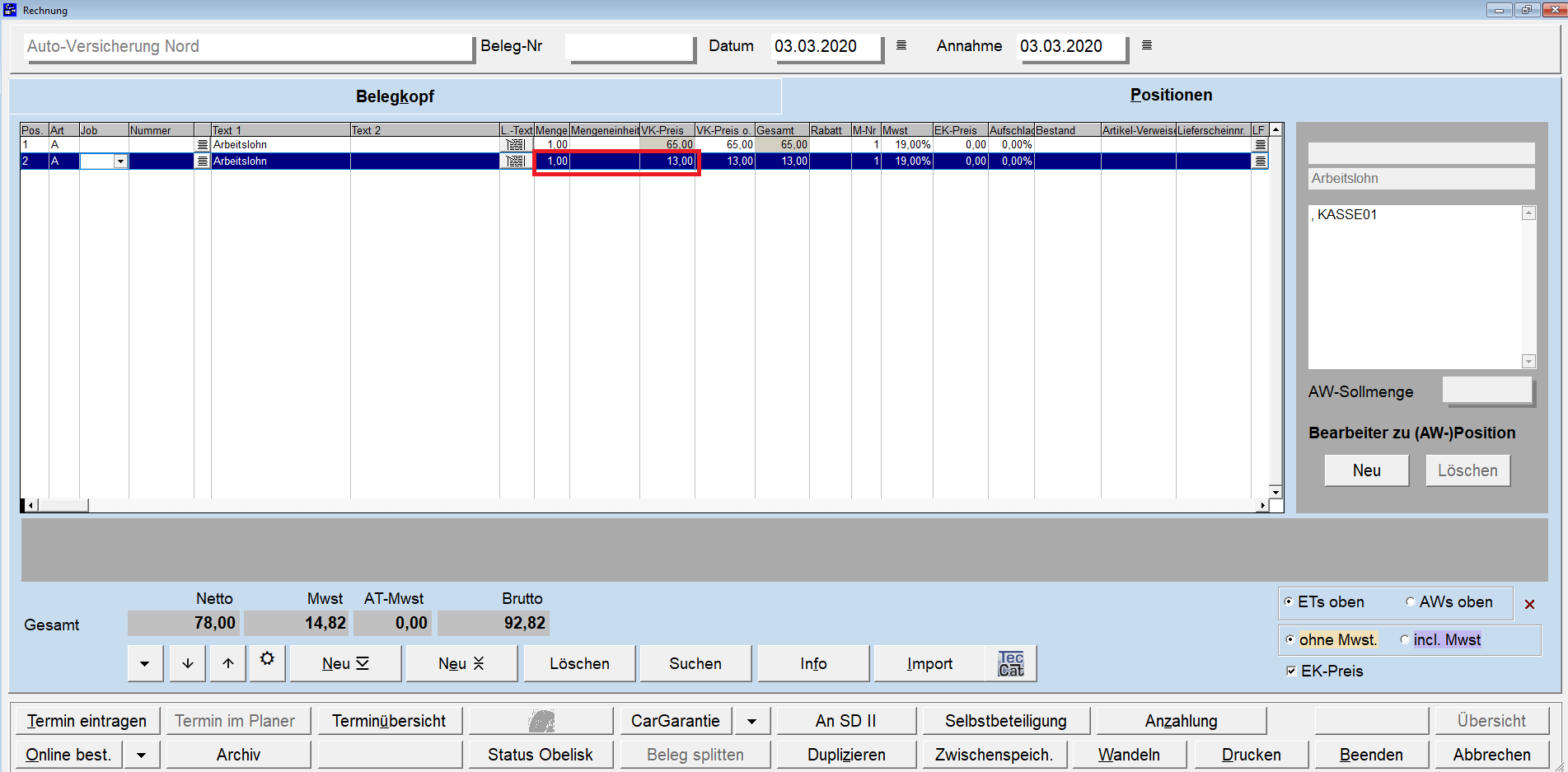Click the Beenden button

pyautogui.click(x=1371, y=755)
